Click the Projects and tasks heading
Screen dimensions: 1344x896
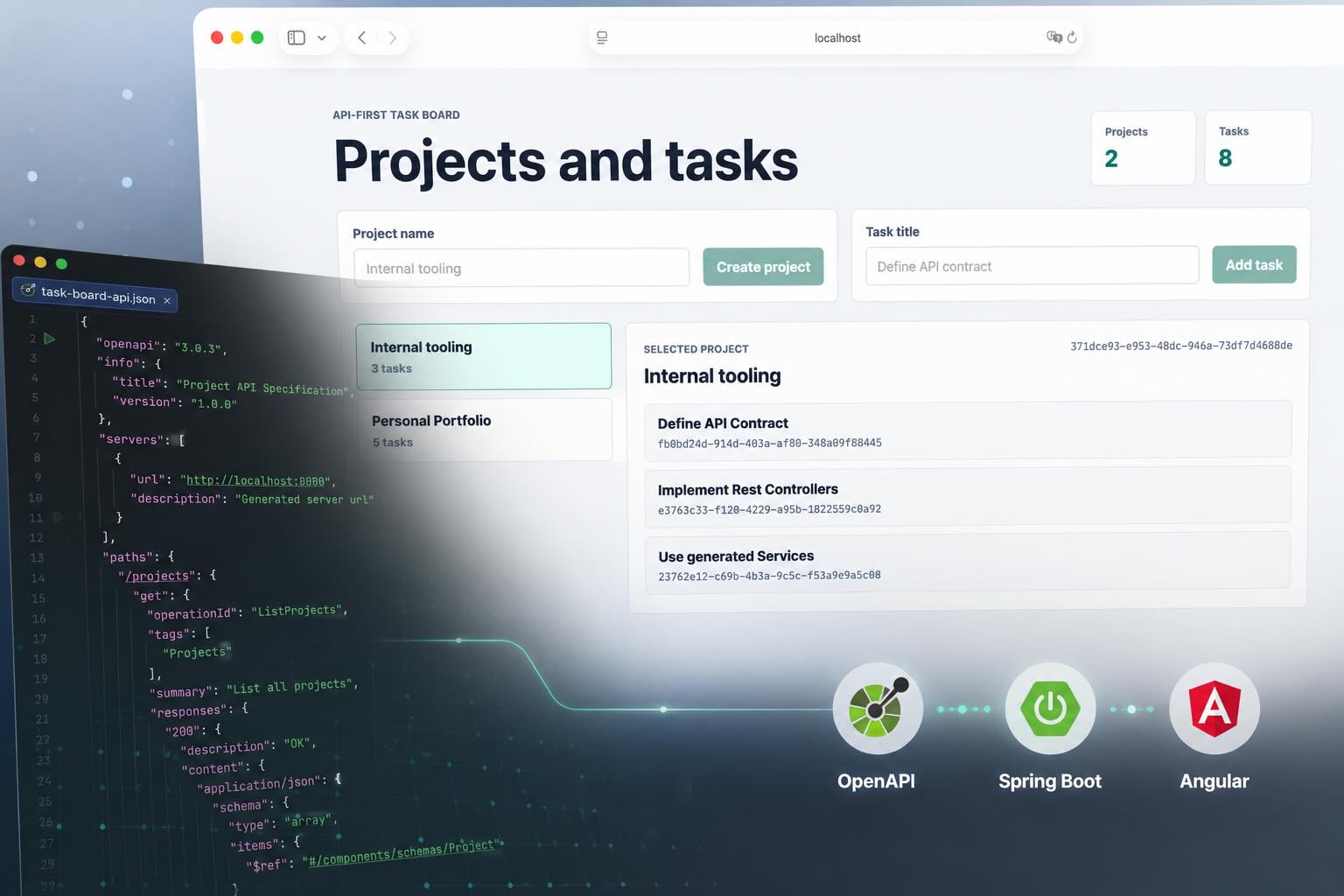coord(565,161)
